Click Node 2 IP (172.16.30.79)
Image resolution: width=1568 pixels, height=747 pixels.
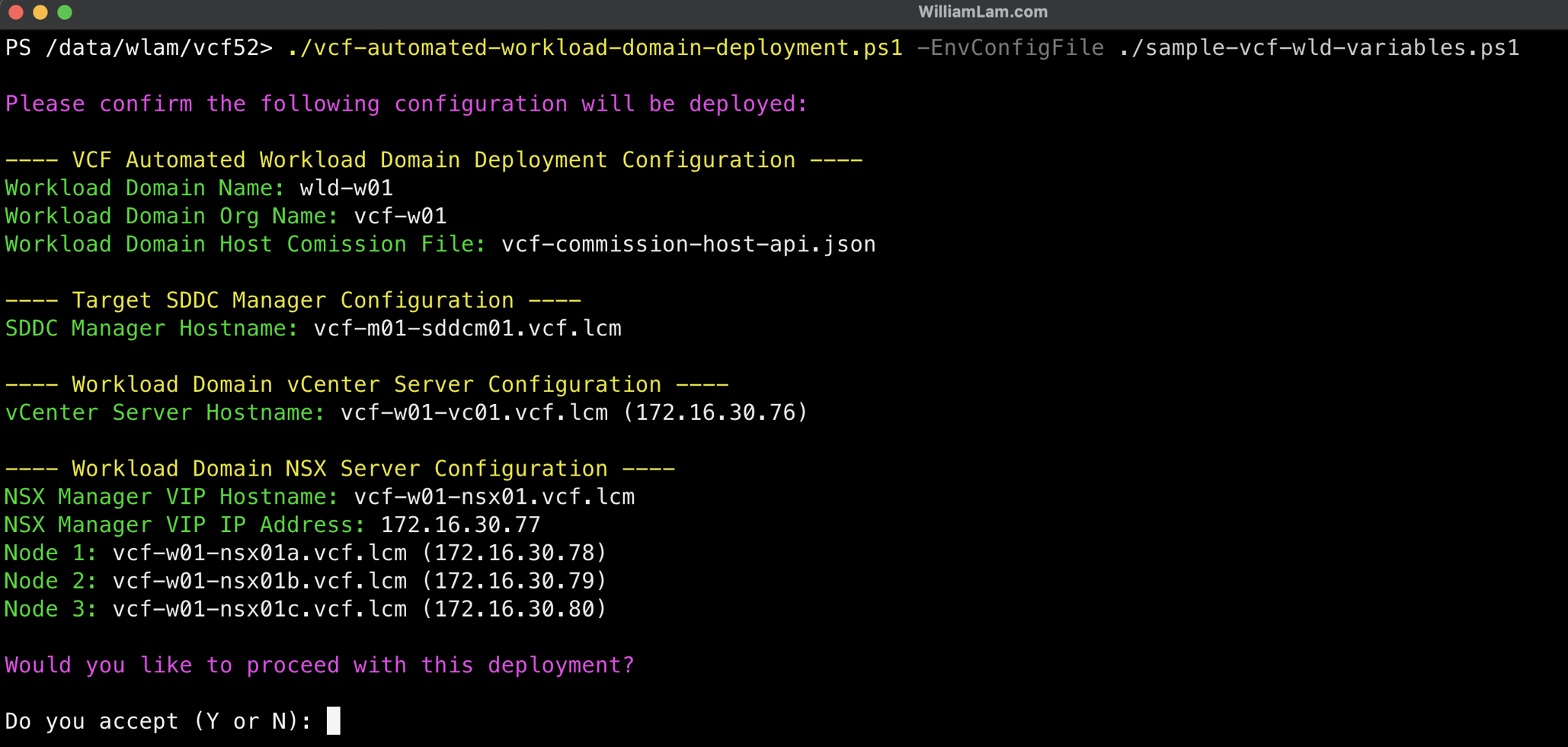coord(514,581)
